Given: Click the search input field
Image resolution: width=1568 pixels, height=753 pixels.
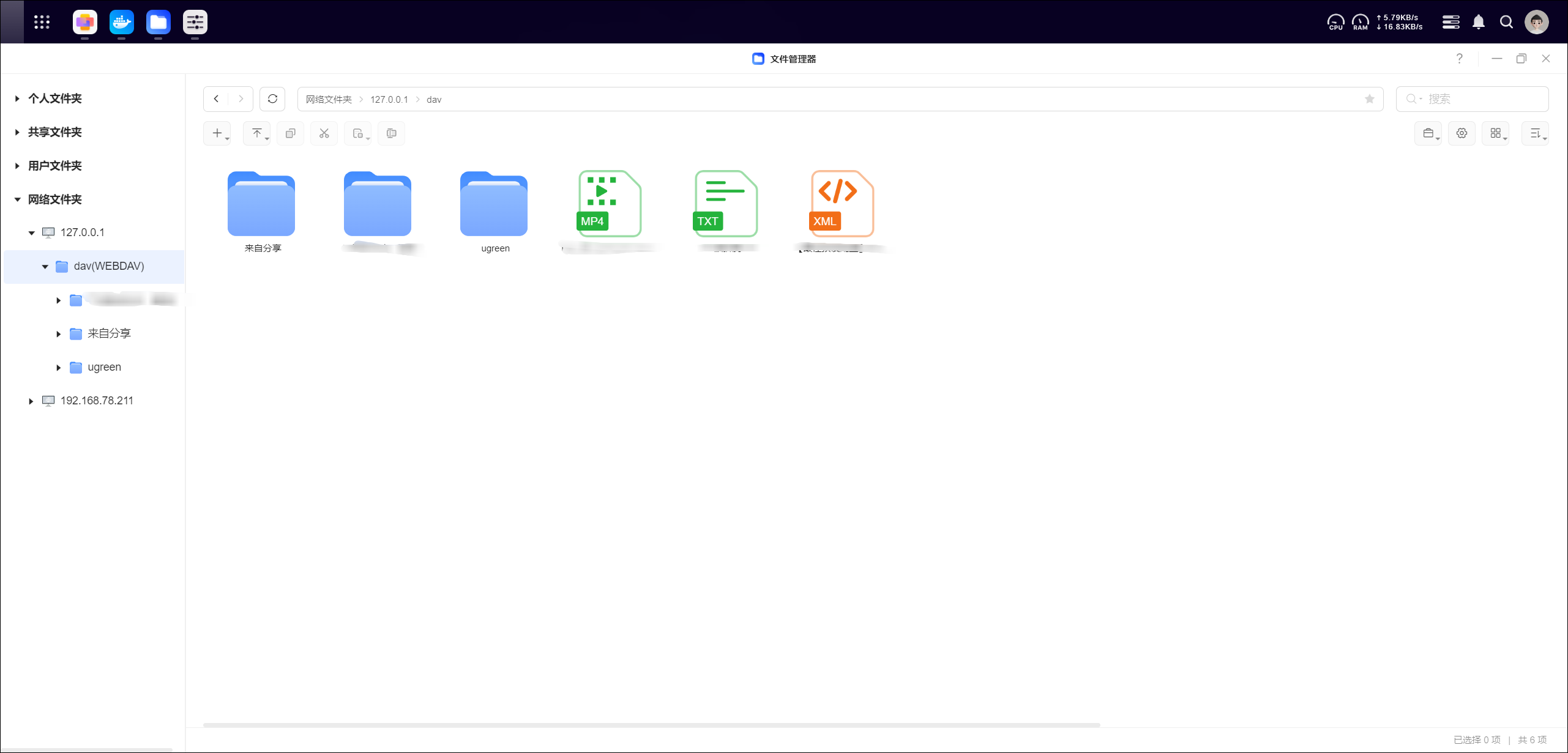Looking at the screenshot, I should point(1481,99).
